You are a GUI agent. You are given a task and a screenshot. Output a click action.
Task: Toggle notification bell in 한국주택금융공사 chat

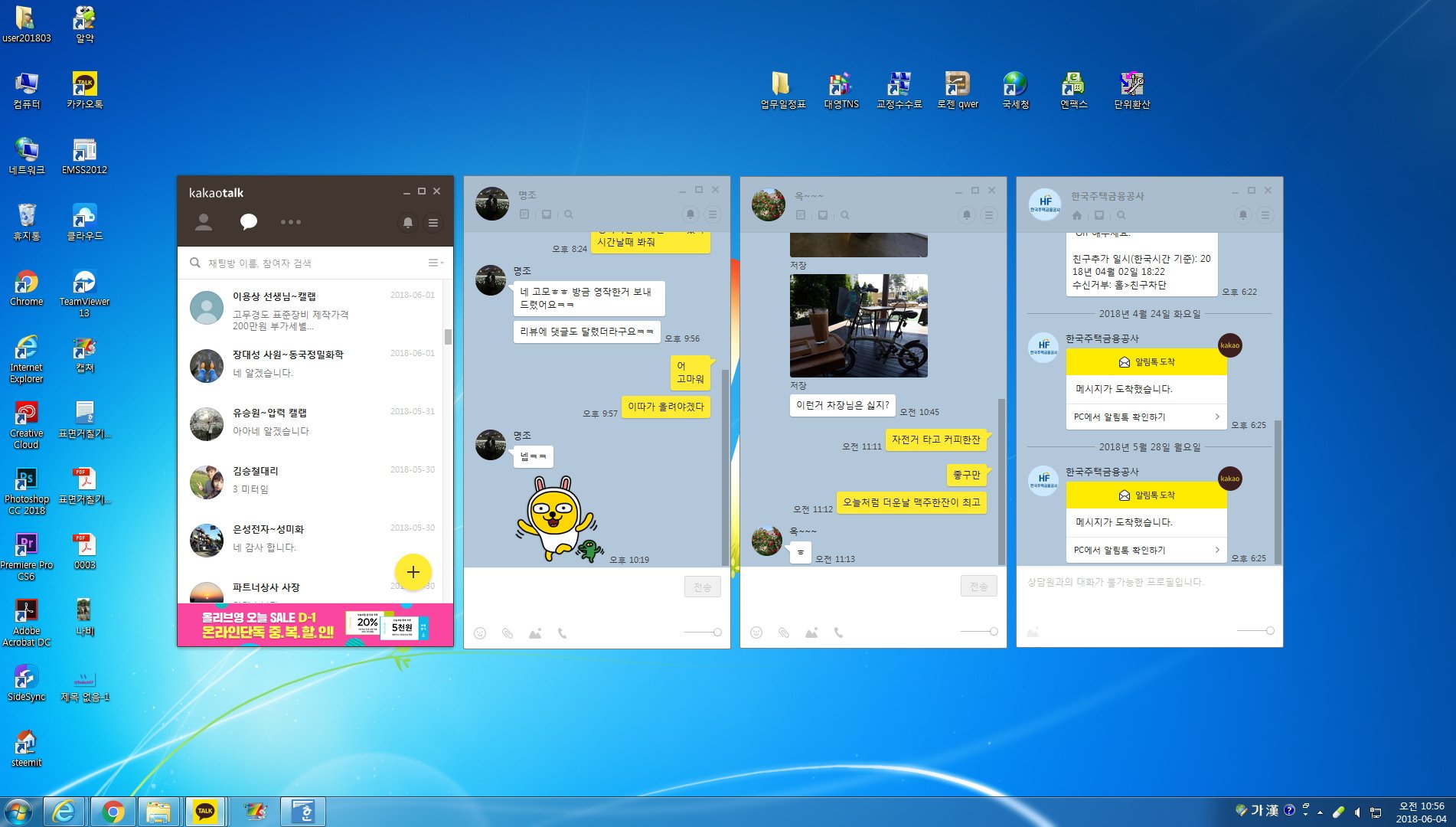point(1243,215)
